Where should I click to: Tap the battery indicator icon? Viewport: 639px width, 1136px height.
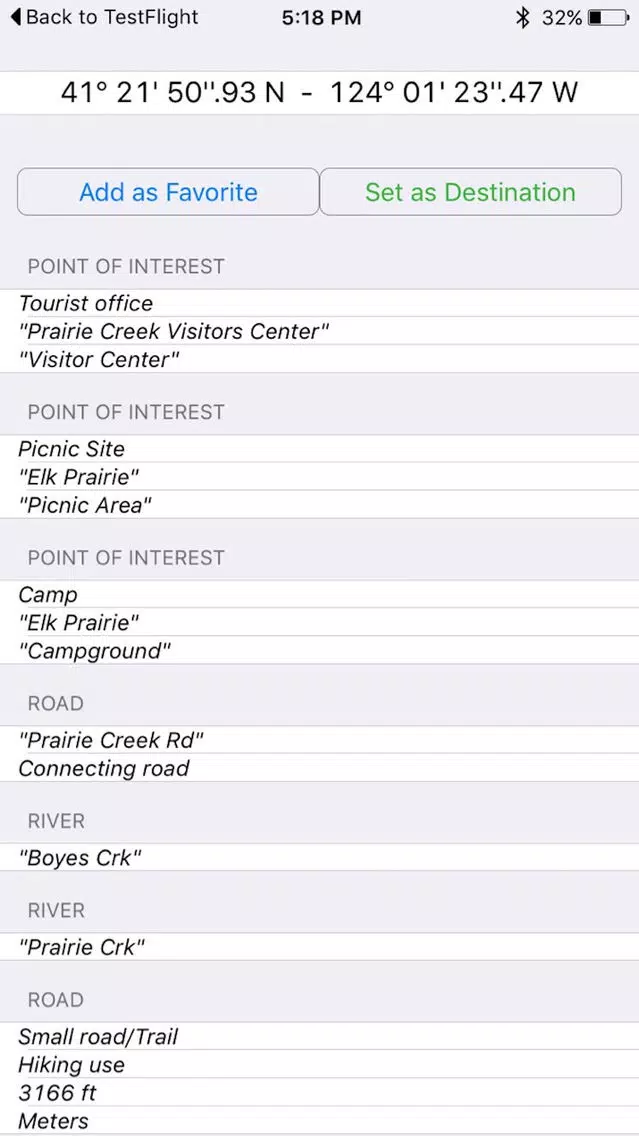pyautogui.click(x=609, y=18)
